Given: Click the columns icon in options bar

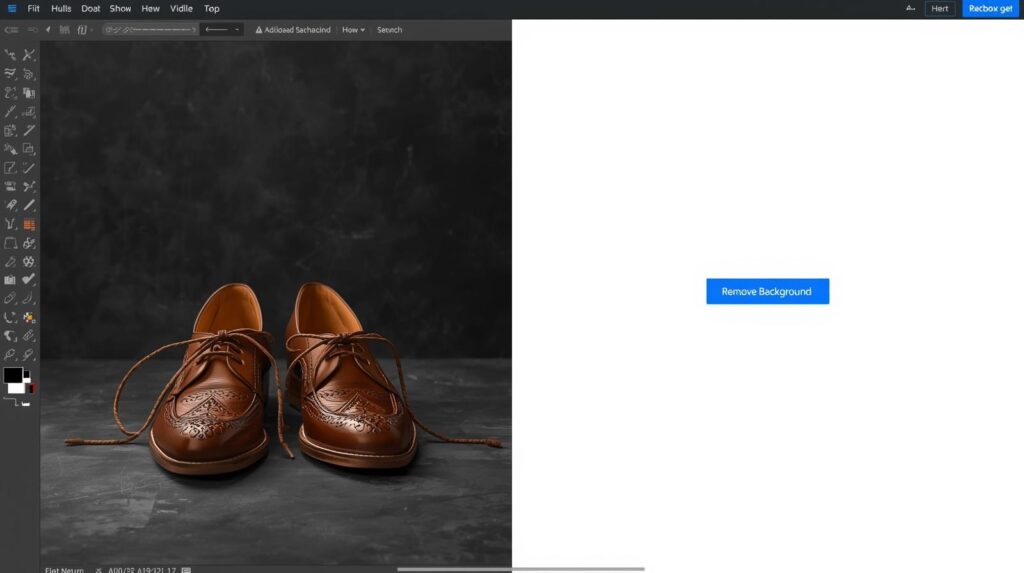Looking at the screenshot, I should click(64, 30).
